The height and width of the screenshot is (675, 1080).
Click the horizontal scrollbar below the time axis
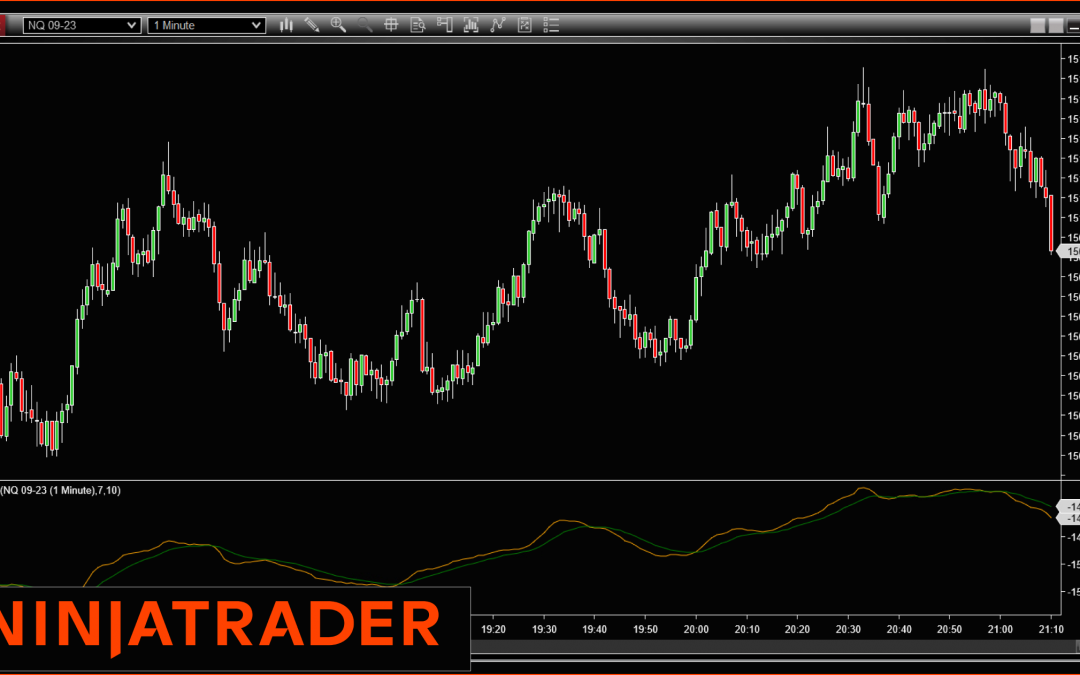[x=775, y=647]
